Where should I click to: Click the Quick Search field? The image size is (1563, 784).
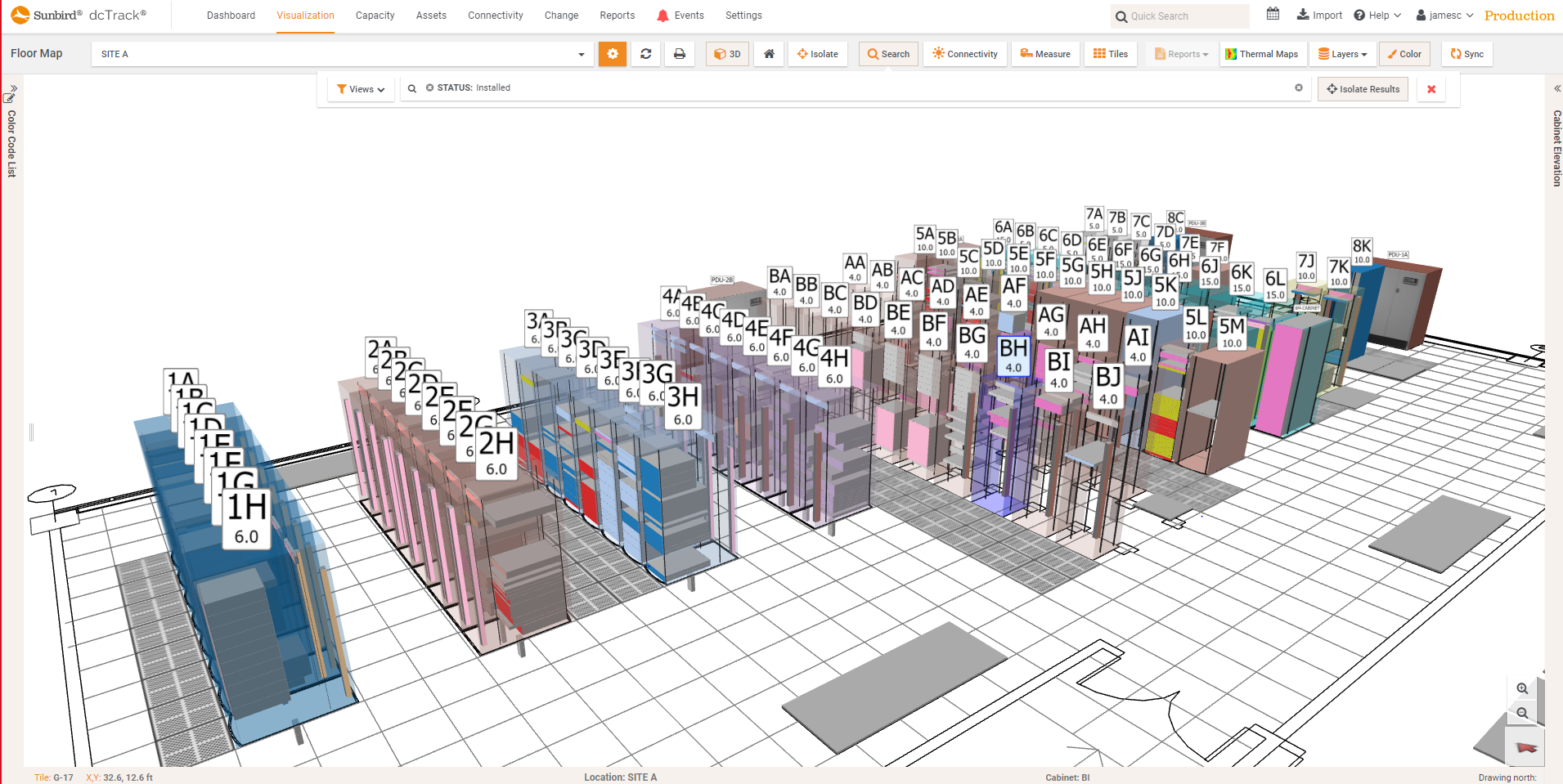[1179, 16]
